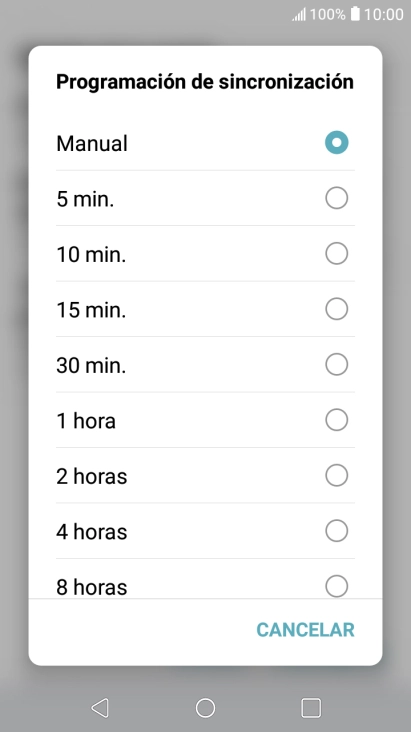Select the 4 horas radio button
This screenshot has height=732, width=411.
(x=337, y=531)
